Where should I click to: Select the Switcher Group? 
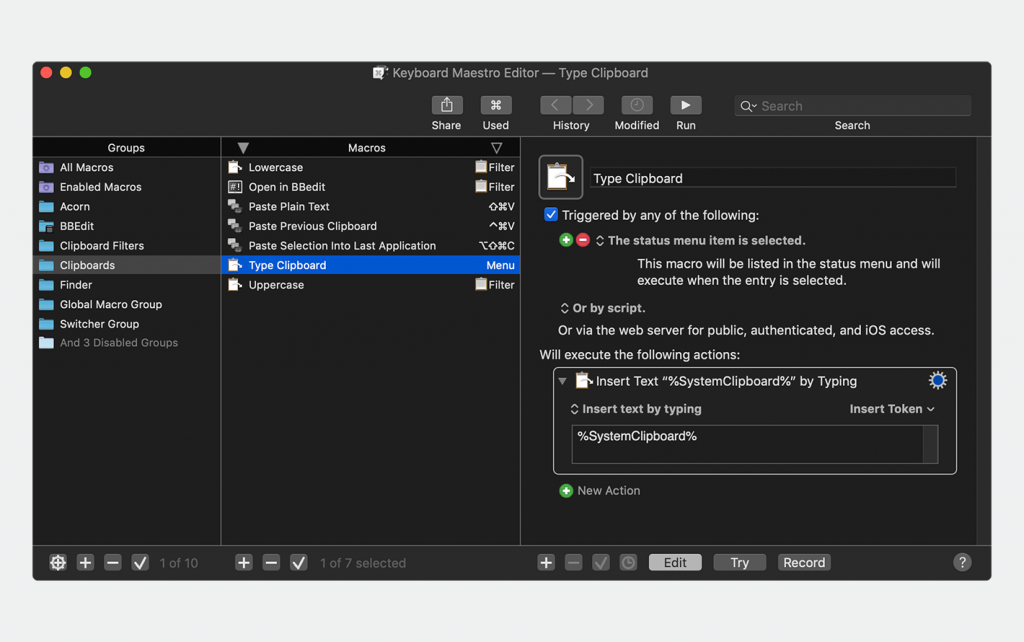pos(127,324)
